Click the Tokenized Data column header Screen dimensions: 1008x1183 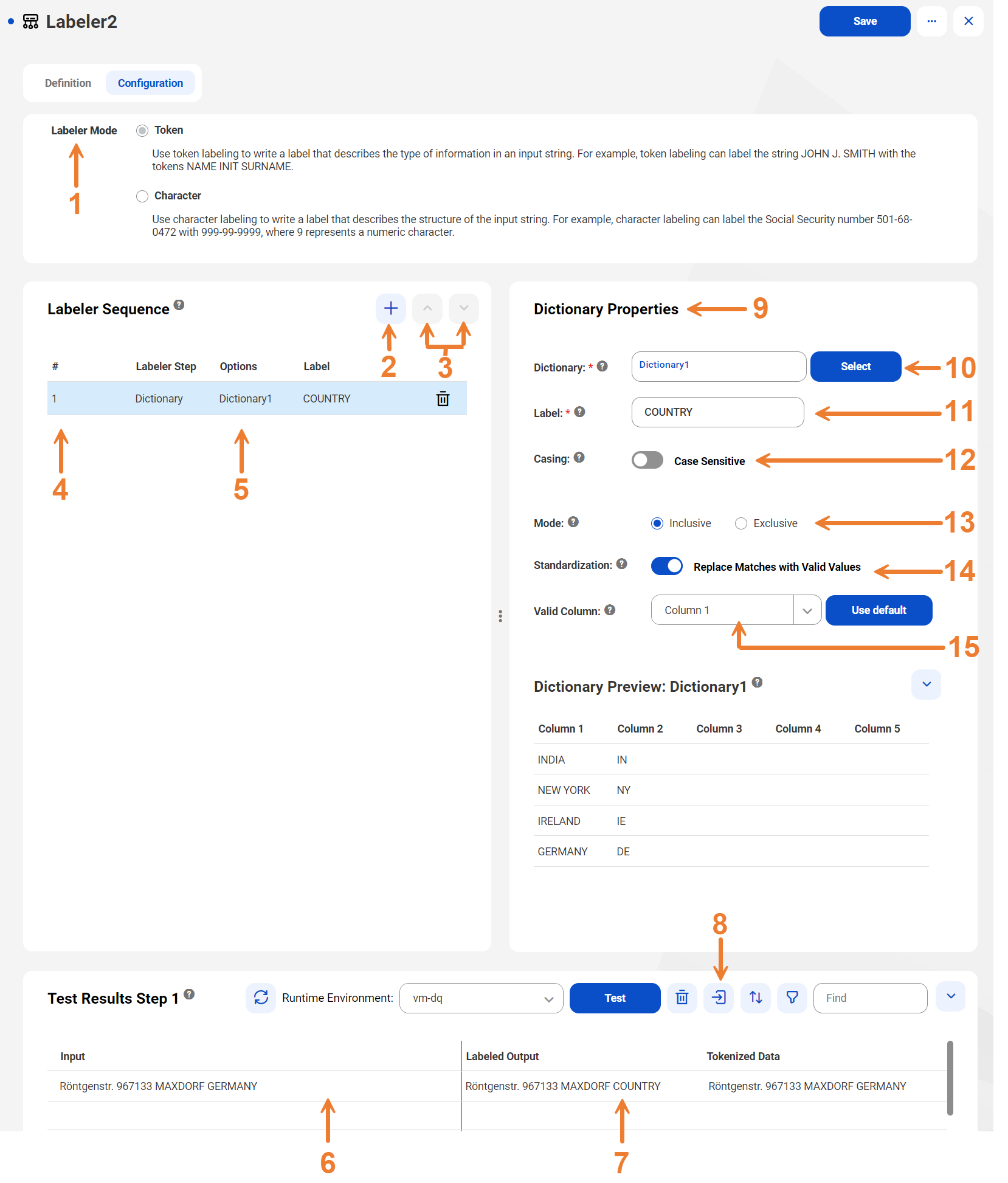coord(743,1056)
